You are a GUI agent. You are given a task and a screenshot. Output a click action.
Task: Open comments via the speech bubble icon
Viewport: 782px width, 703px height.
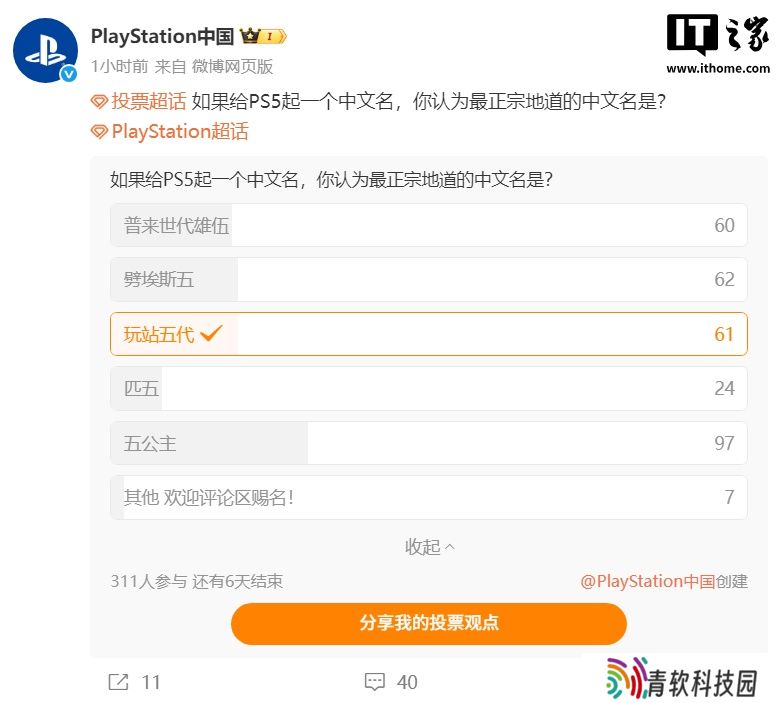pos(375,682)
